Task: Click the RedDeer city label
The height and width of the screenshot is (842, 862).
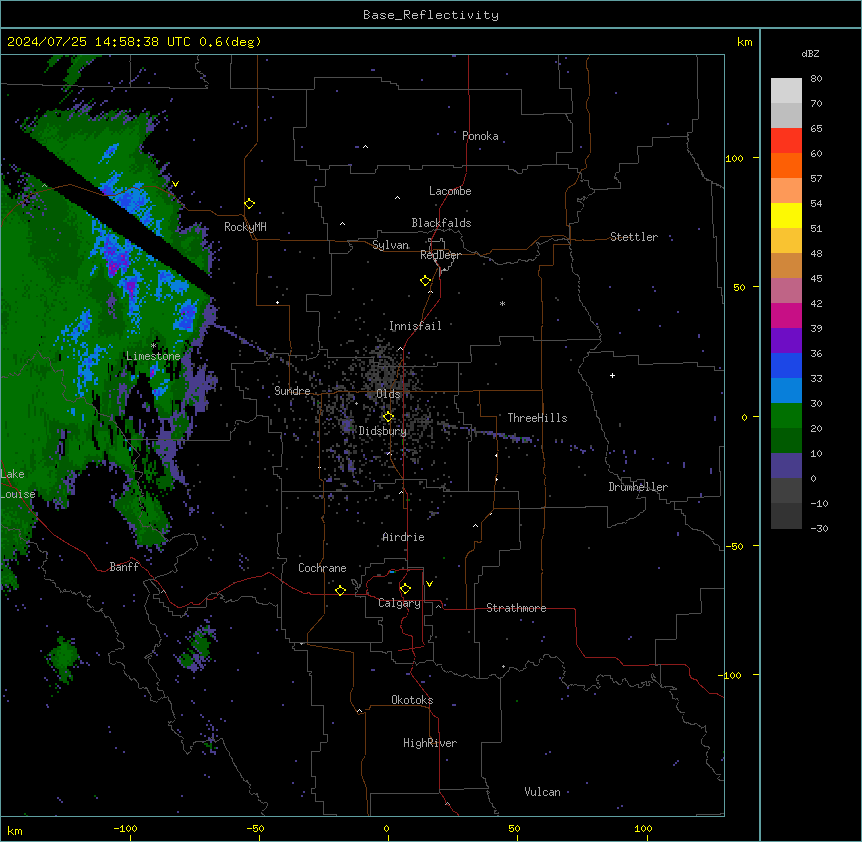Action: tap(440, 255)
